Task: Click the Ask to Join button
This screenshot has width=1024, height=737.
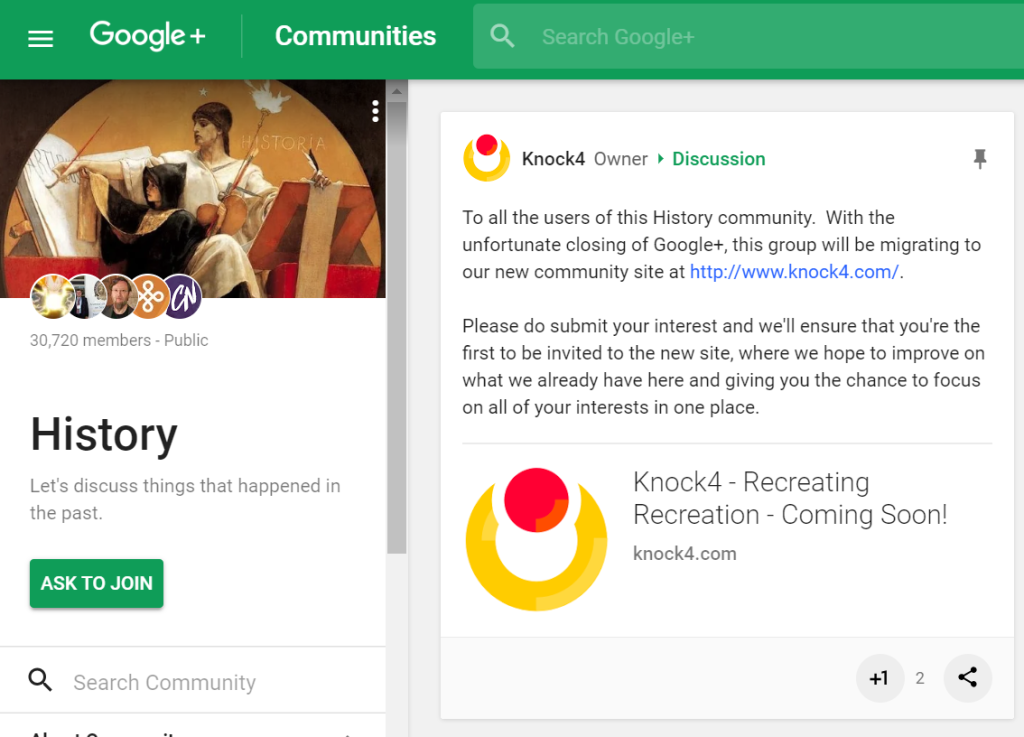Action: pyautogui.click(x=97, y=583)
